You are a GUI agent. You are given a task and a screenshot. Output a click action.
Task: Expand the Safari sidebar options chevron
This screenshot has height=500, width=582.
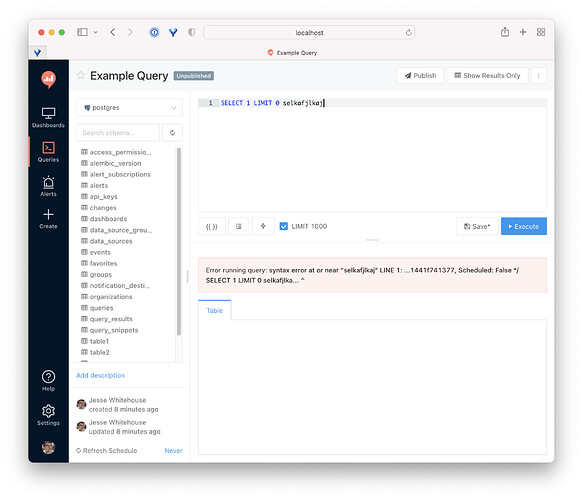(95, 32)
